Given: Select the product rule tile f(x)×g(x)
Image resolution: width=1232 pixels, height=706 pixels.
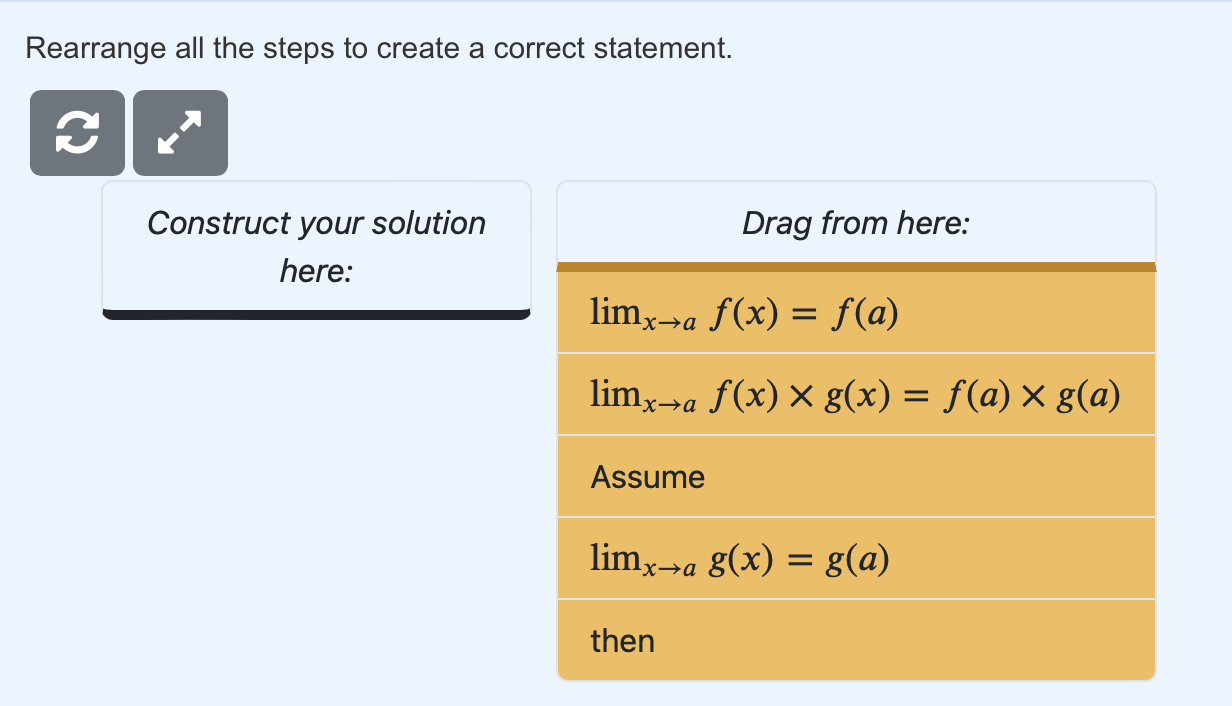Looking at the screenshot, I should (856, 394).
